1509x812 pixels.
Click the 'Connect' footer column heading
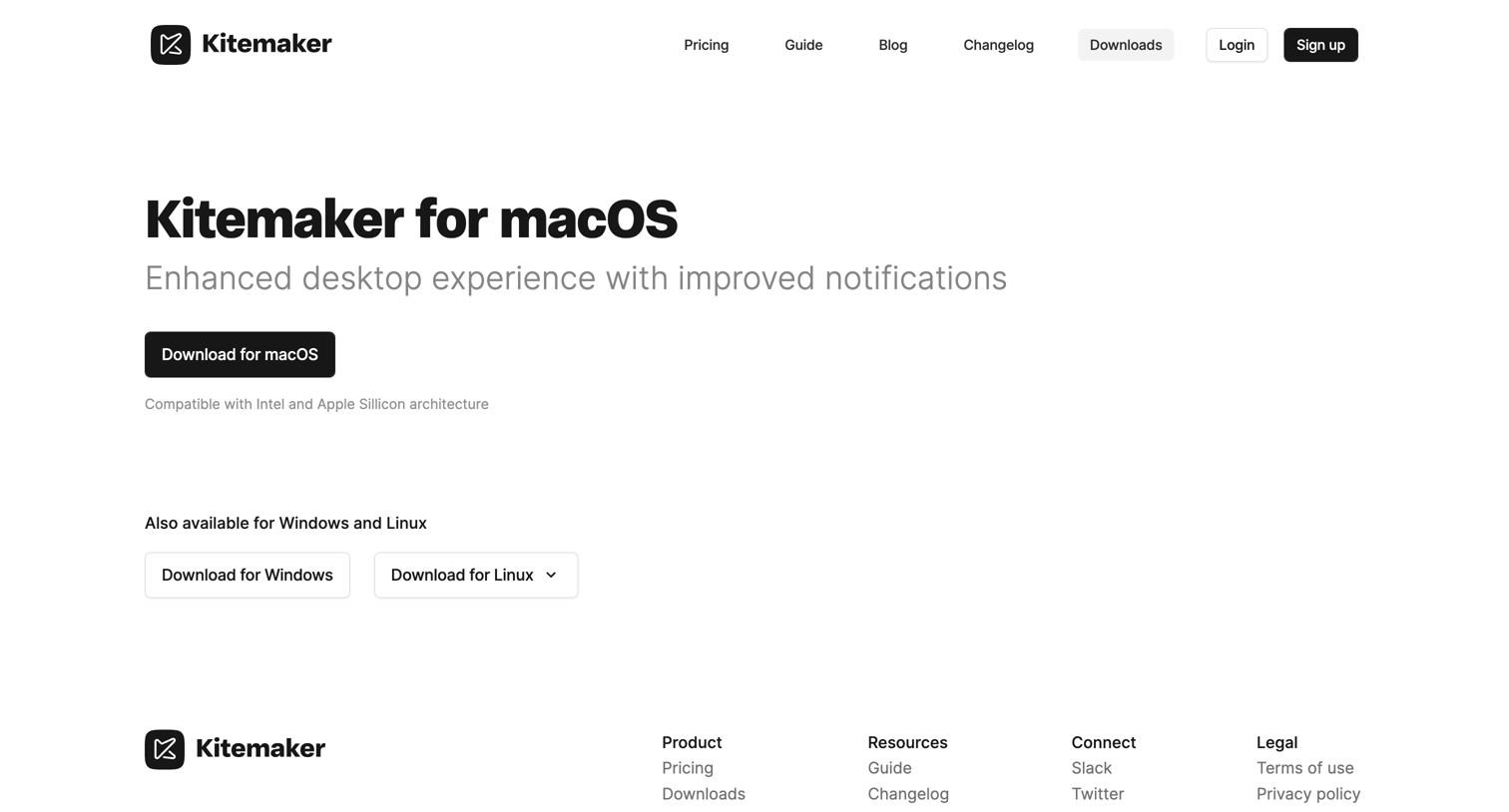[1104, 742]
